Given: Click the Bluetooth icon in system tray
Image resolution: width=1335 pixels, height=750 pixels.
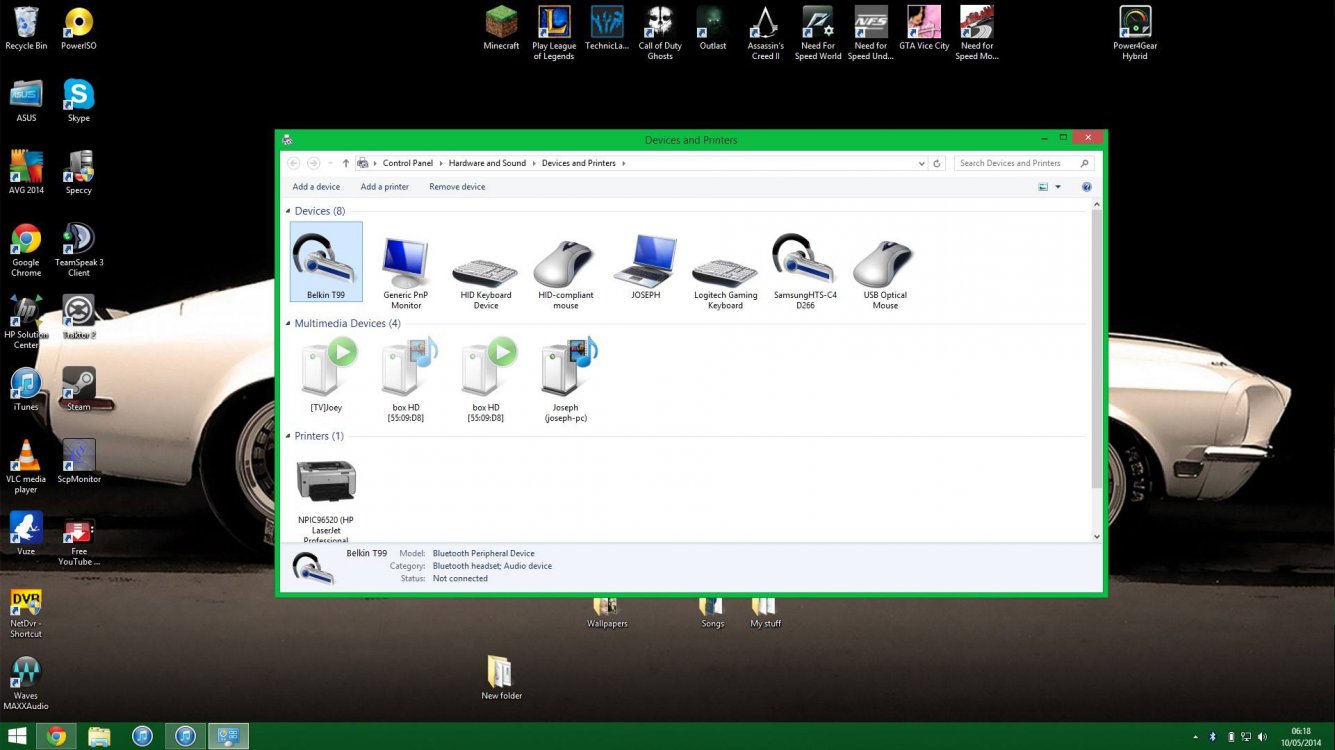Looking at the screenshot, I should tap(1213, 737).
